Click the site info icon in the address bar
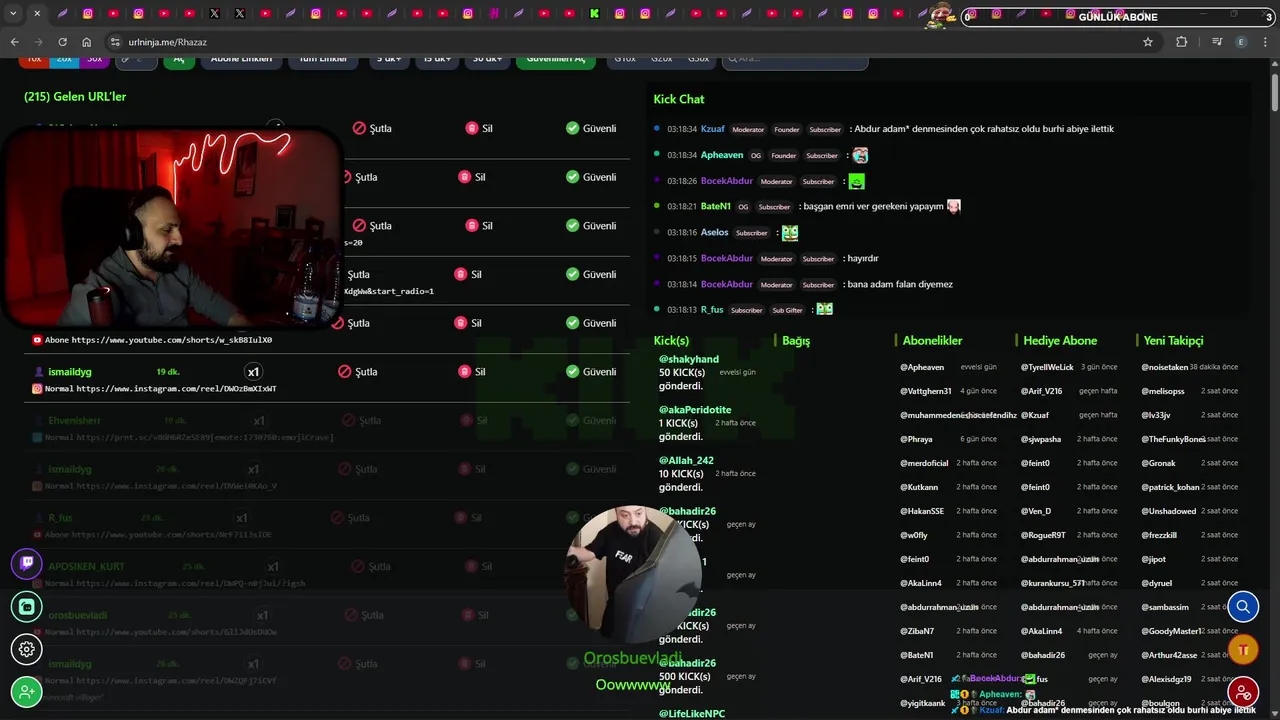The width and height of the screenshot is (1280, 720). pyautogui.click(x=115, y=42)
